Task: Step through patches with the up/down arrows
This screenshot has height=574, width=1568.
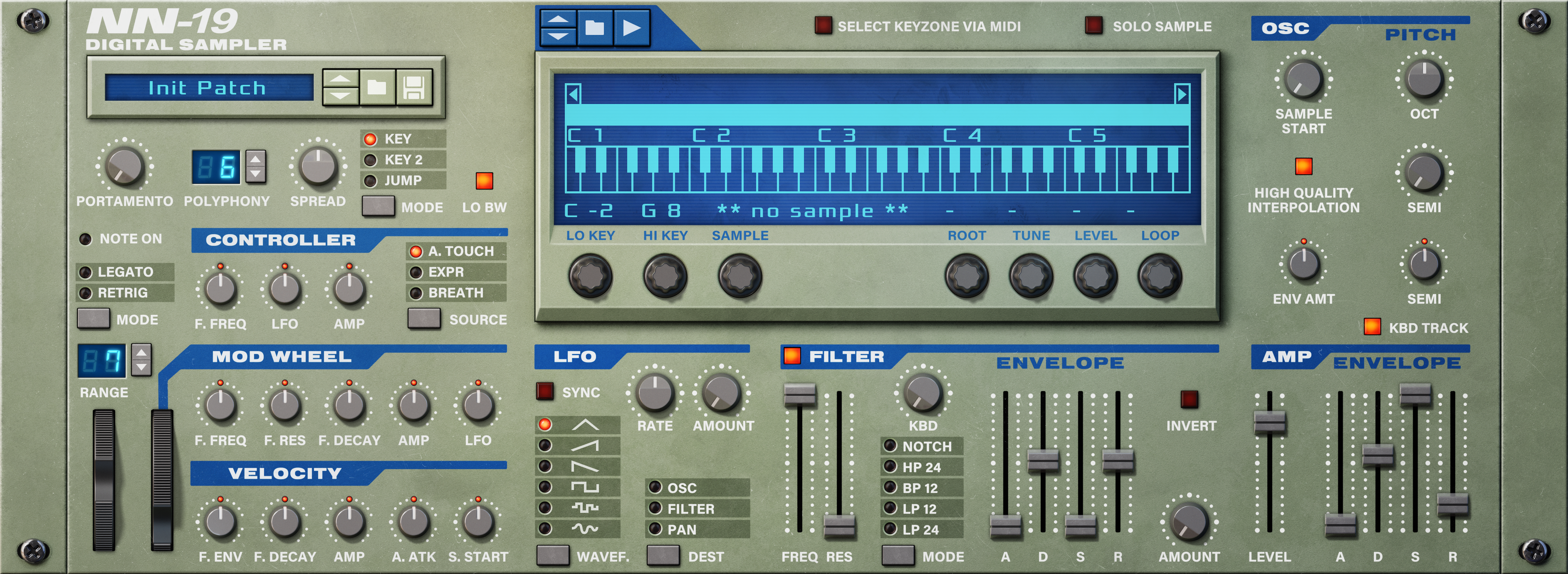Action: [340, 88]
